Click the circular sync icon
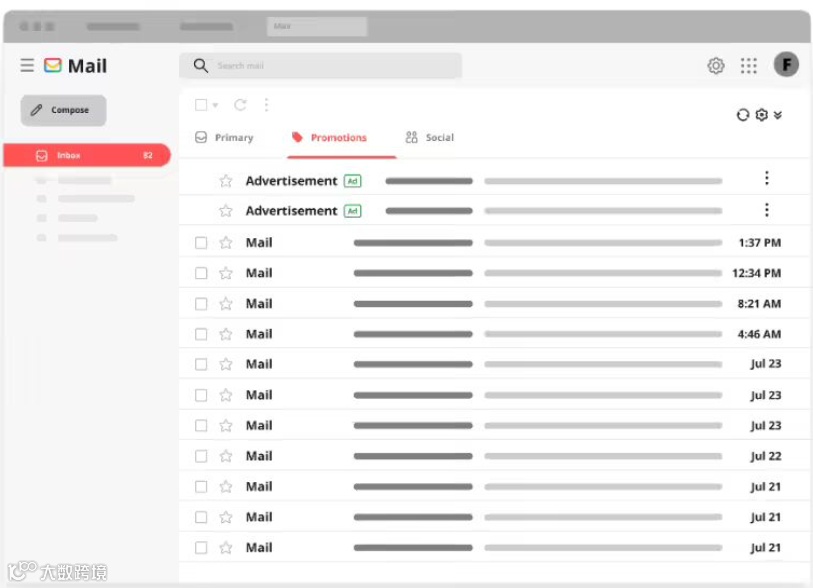 point(742,115)
